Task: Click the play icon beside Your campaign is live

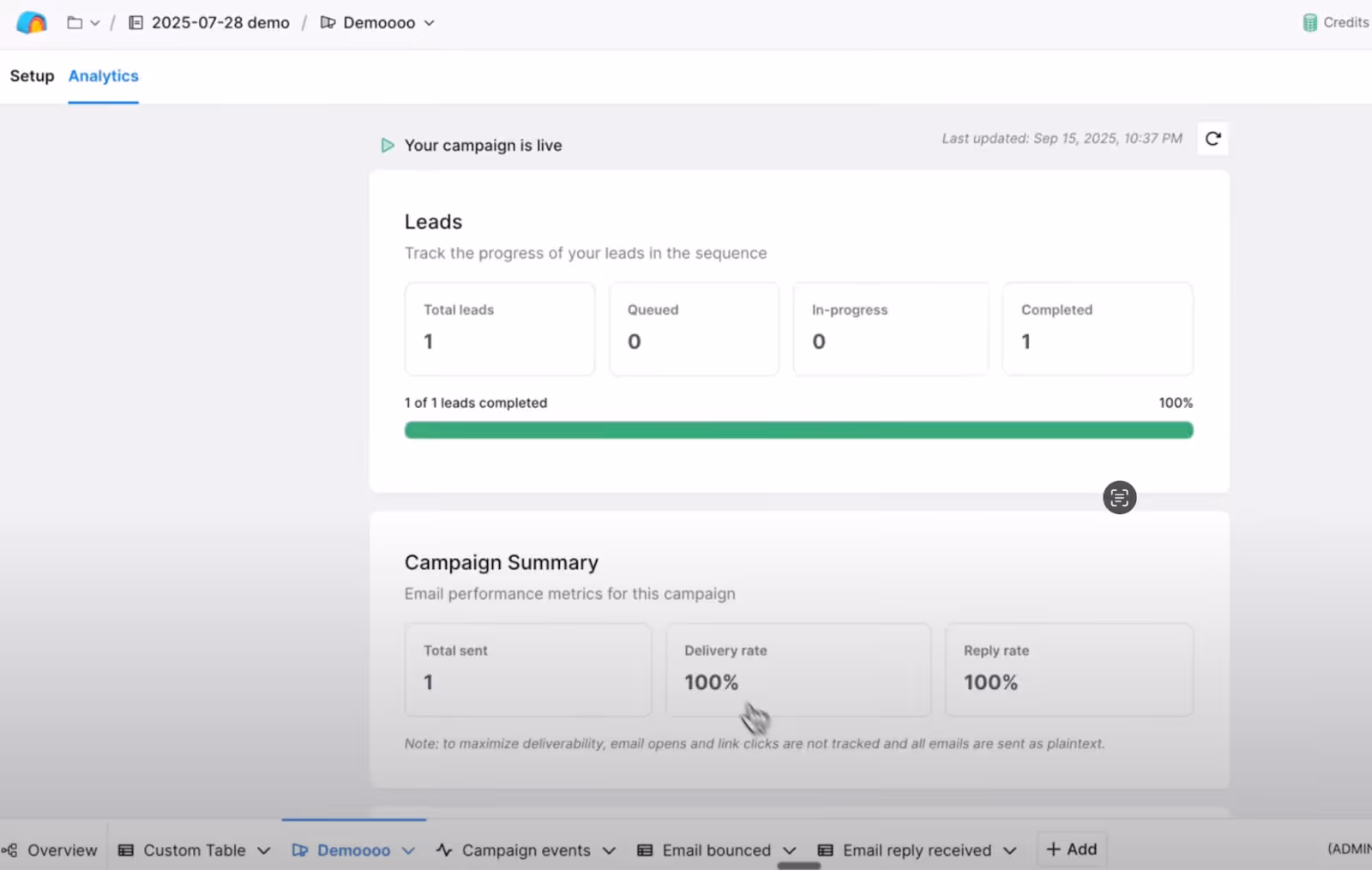Action: [x=387, y=145]
